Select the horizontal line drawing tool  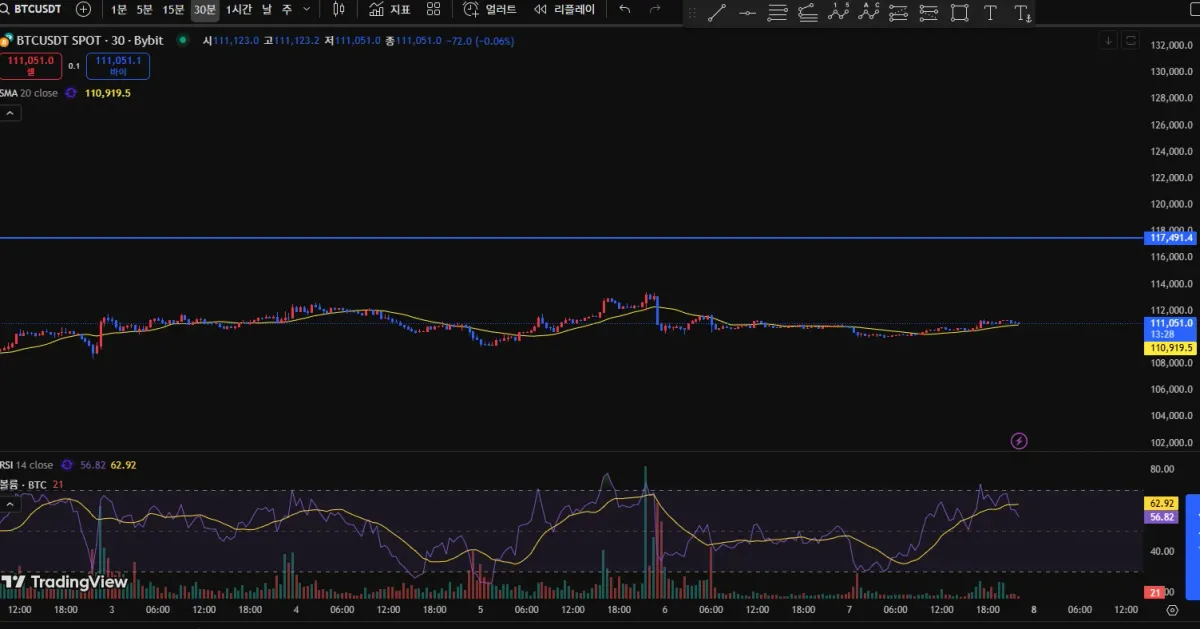pyautogui.click(x=747, y=13)
